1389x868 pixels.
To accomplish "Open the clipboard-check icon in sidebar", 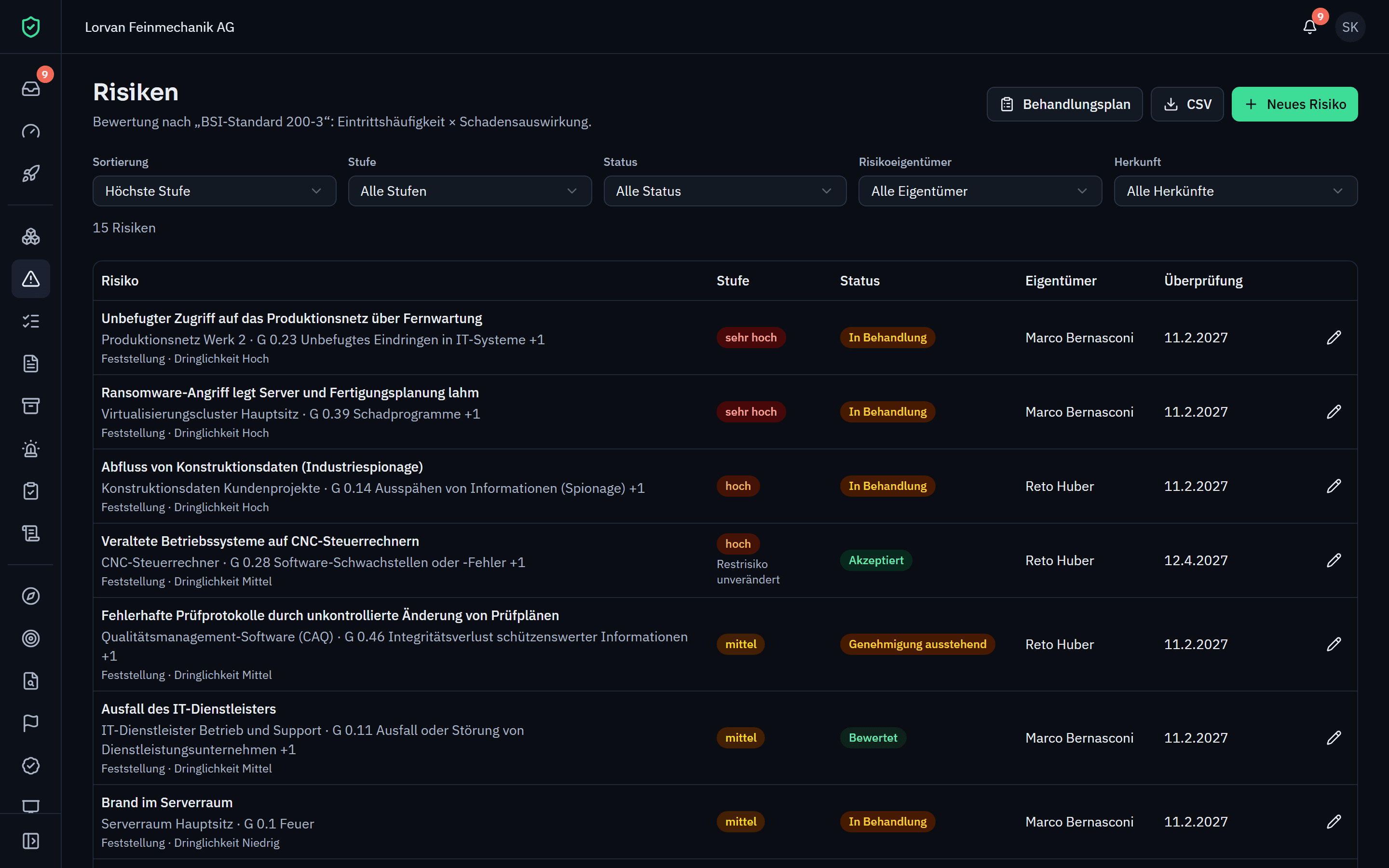I will pyautogui.click(x=30, y=491).
